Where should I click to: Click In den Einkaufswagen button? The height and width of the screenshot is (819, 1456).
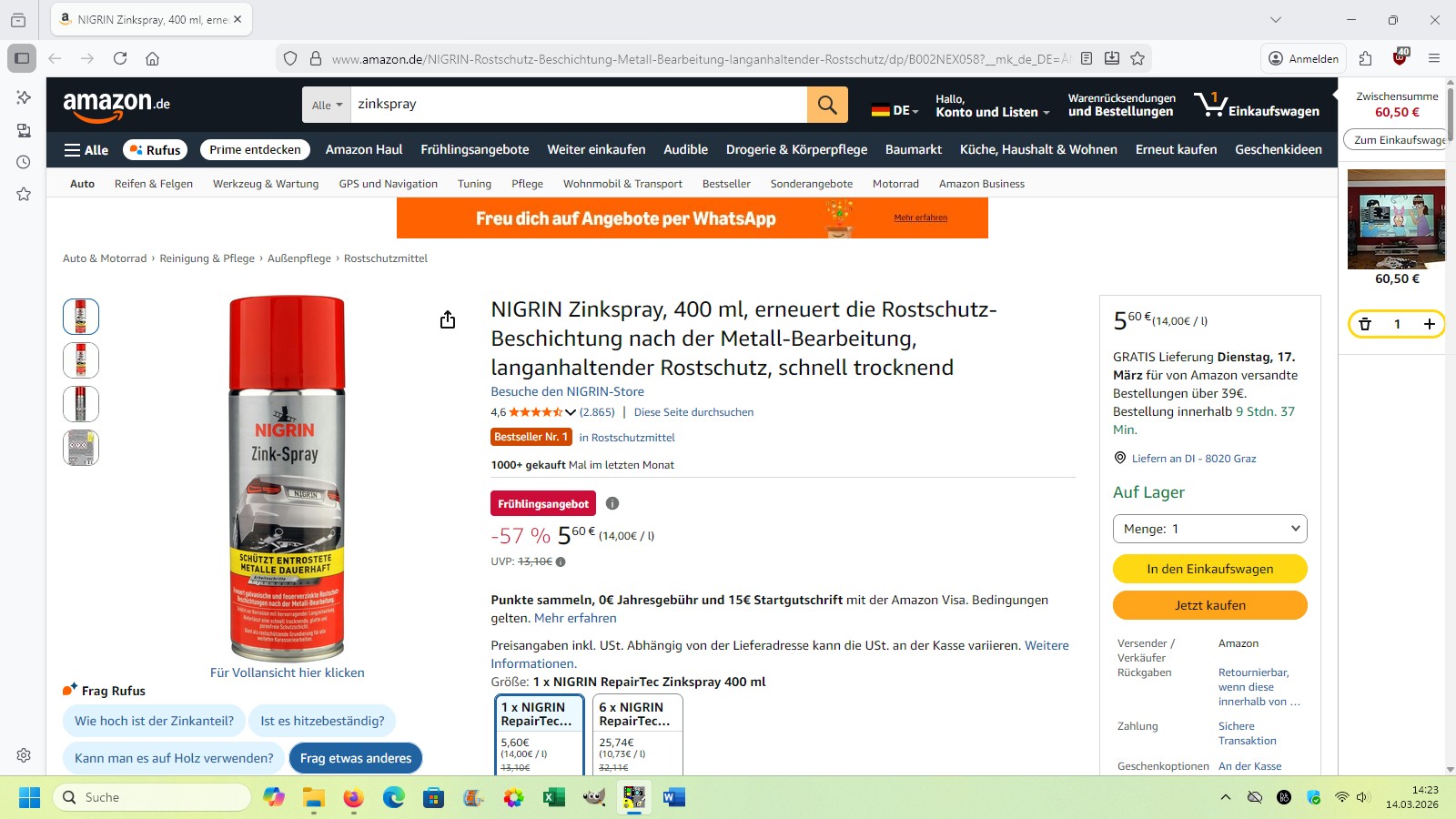tap(1210, 569)
